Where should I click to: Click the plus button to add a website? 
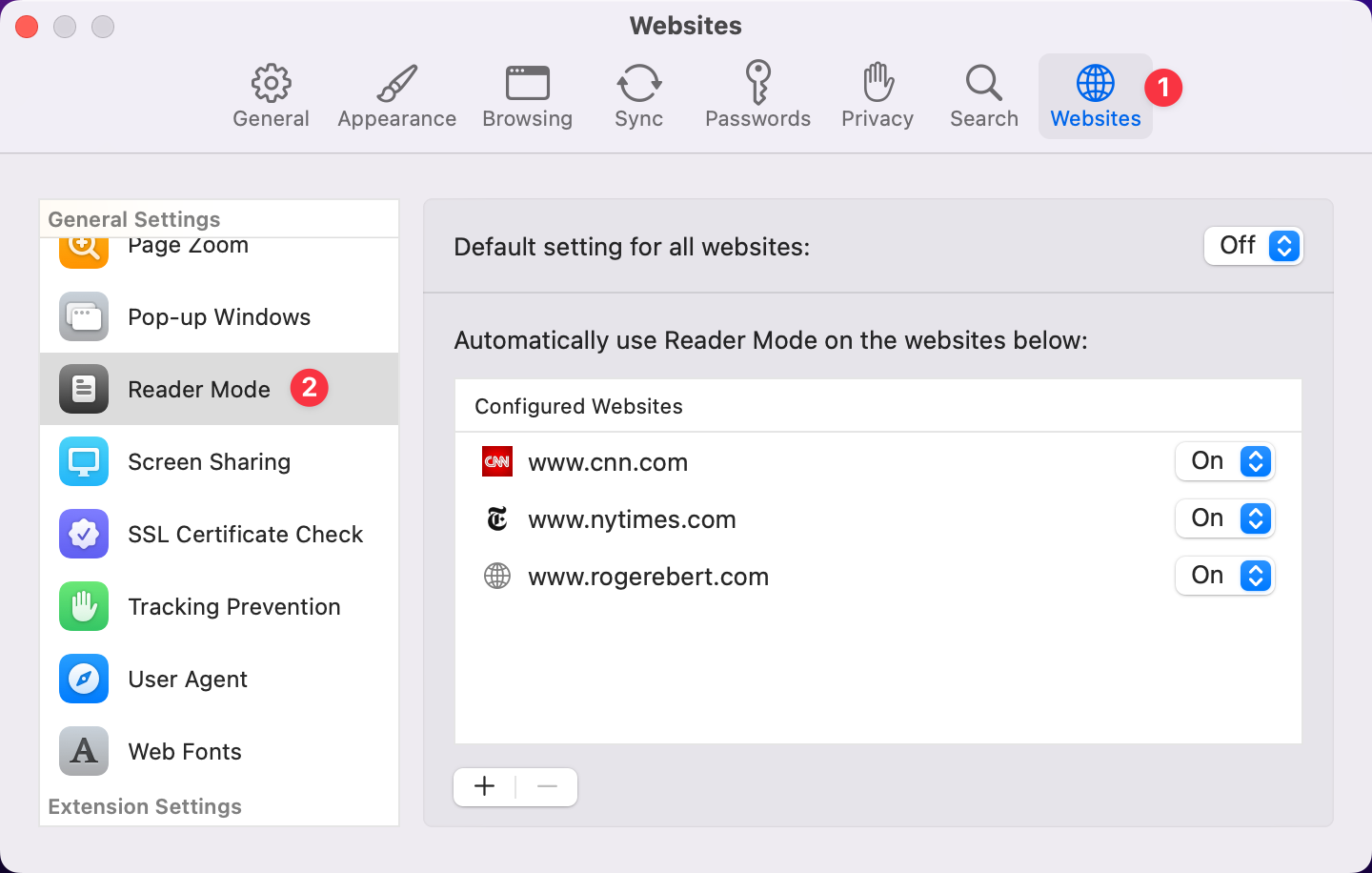coord(484,786)
